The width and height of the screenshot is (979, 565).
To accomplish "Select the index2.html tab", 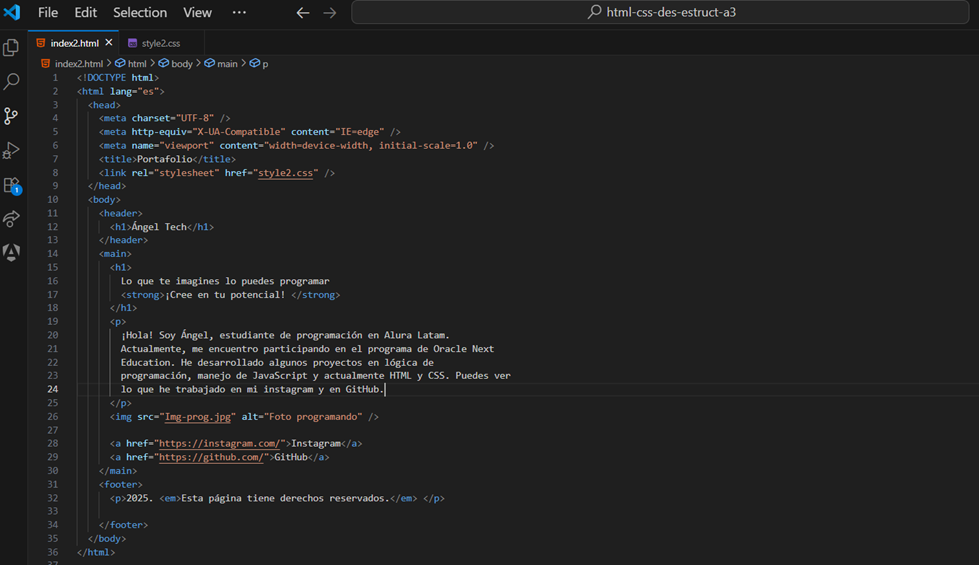I will (x=74, y=43).
